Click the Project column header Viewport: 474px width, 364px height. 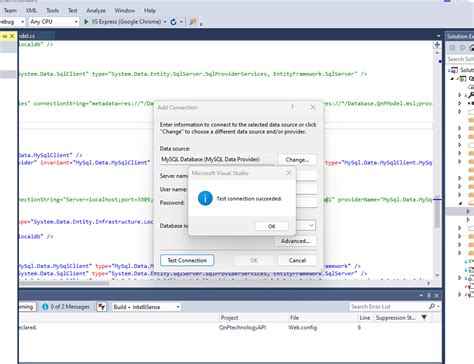(229, 317)
